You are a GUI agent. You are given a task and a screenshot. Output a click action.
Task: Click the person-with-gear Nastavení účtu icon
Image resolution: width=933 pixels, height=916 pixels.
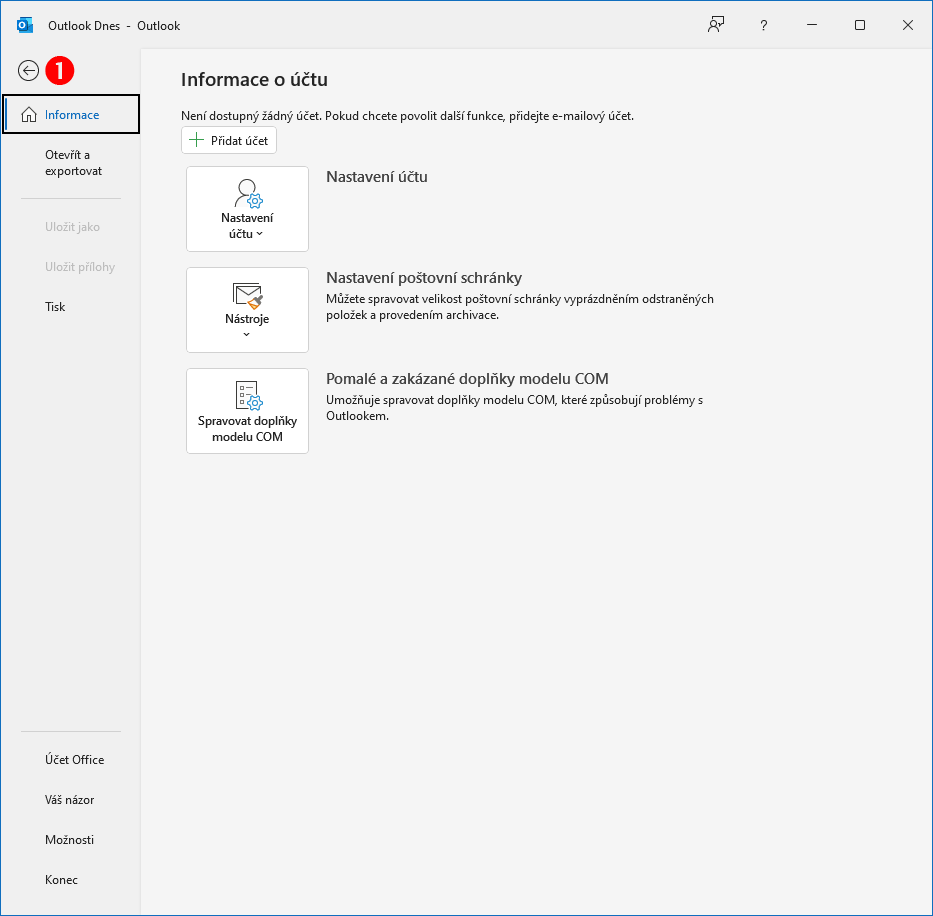(248, 193)
